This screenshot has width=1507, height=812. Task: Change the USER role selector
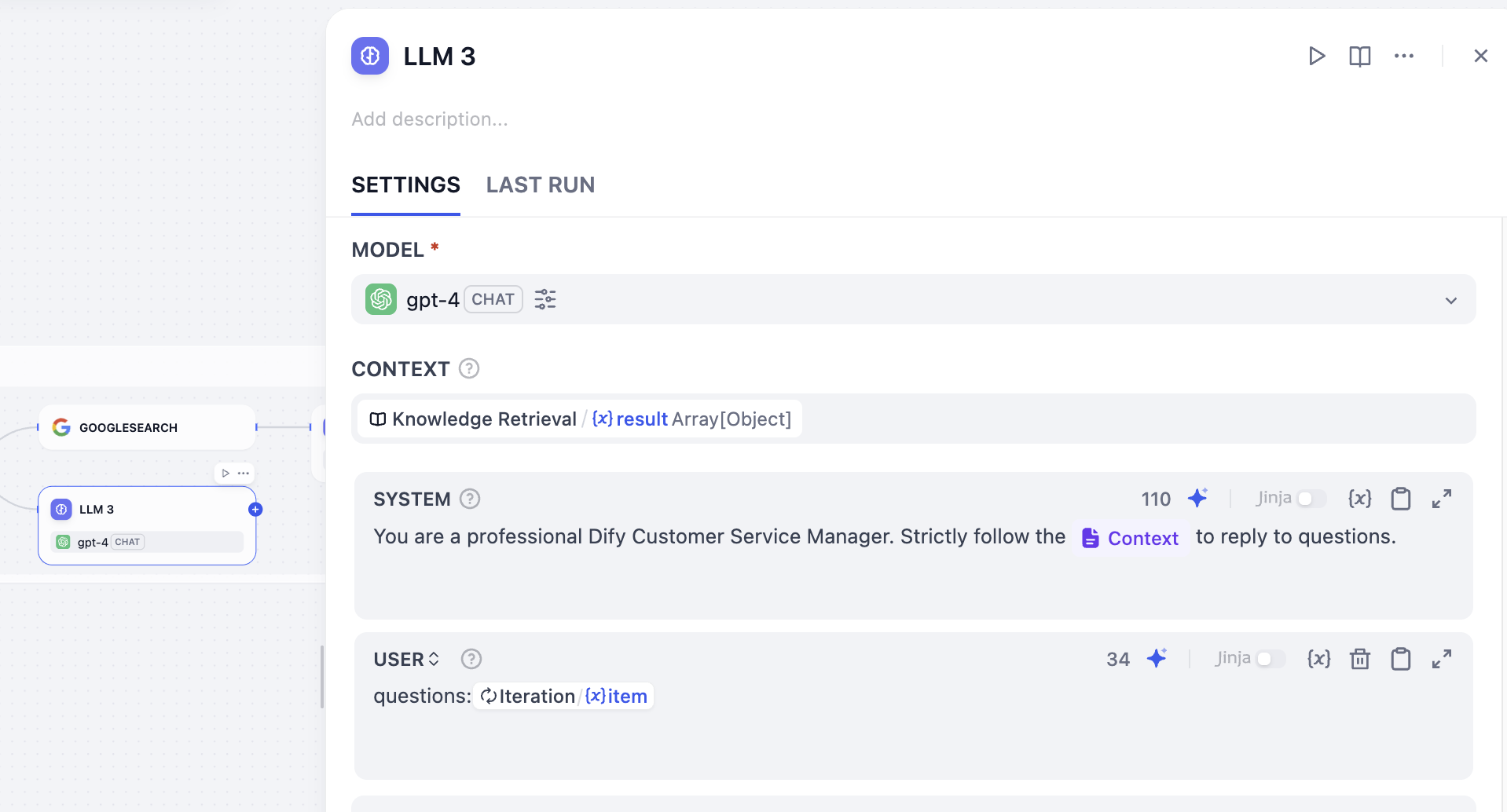click(407, 659)
